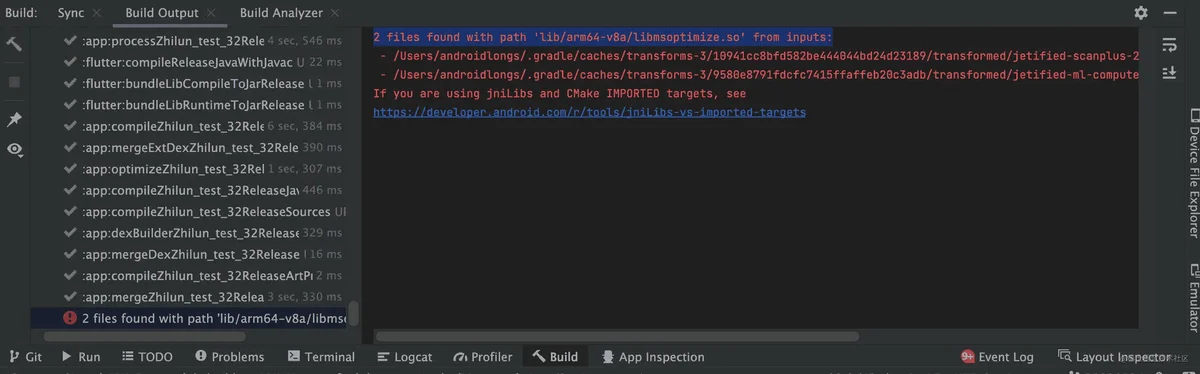Open the Event Log with 9+ badge
Viewport: 1200px width, 374px height.
(997, 356)
